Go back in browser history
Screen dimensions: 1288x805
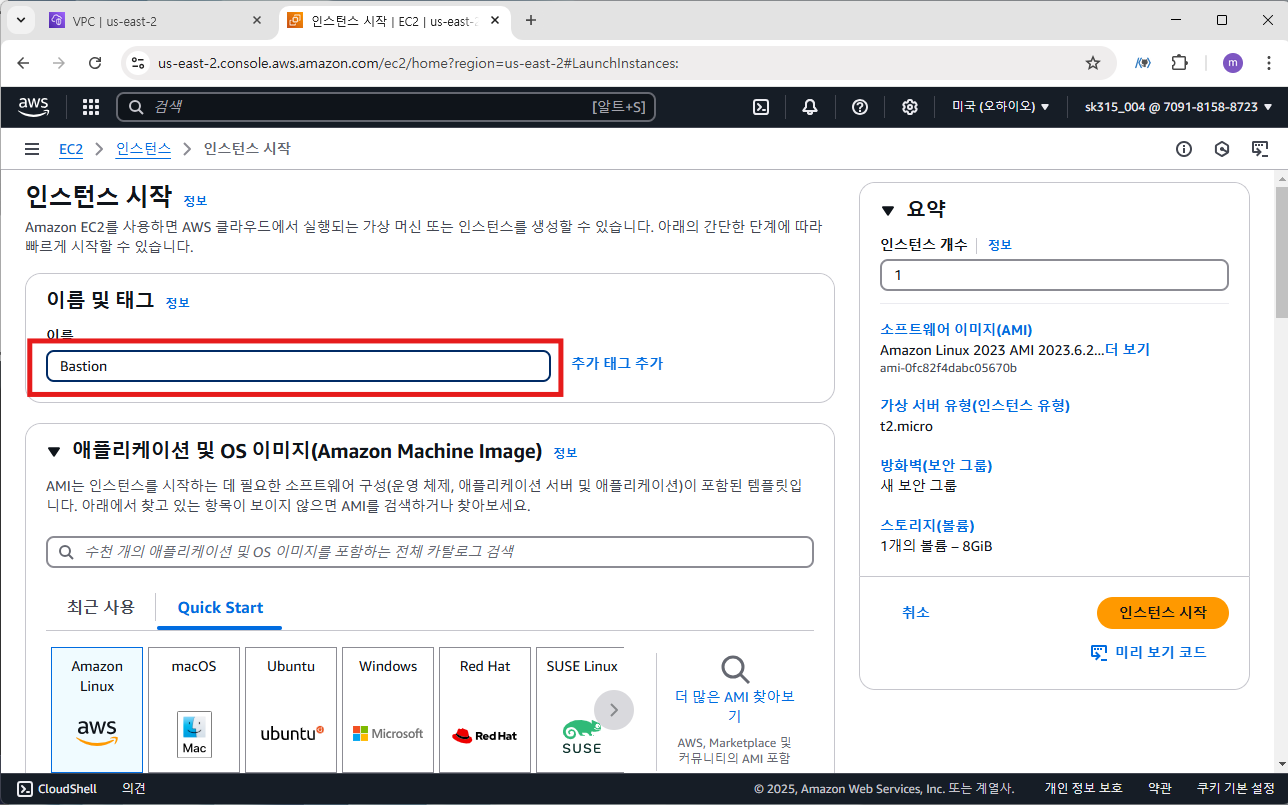(23, 63)
